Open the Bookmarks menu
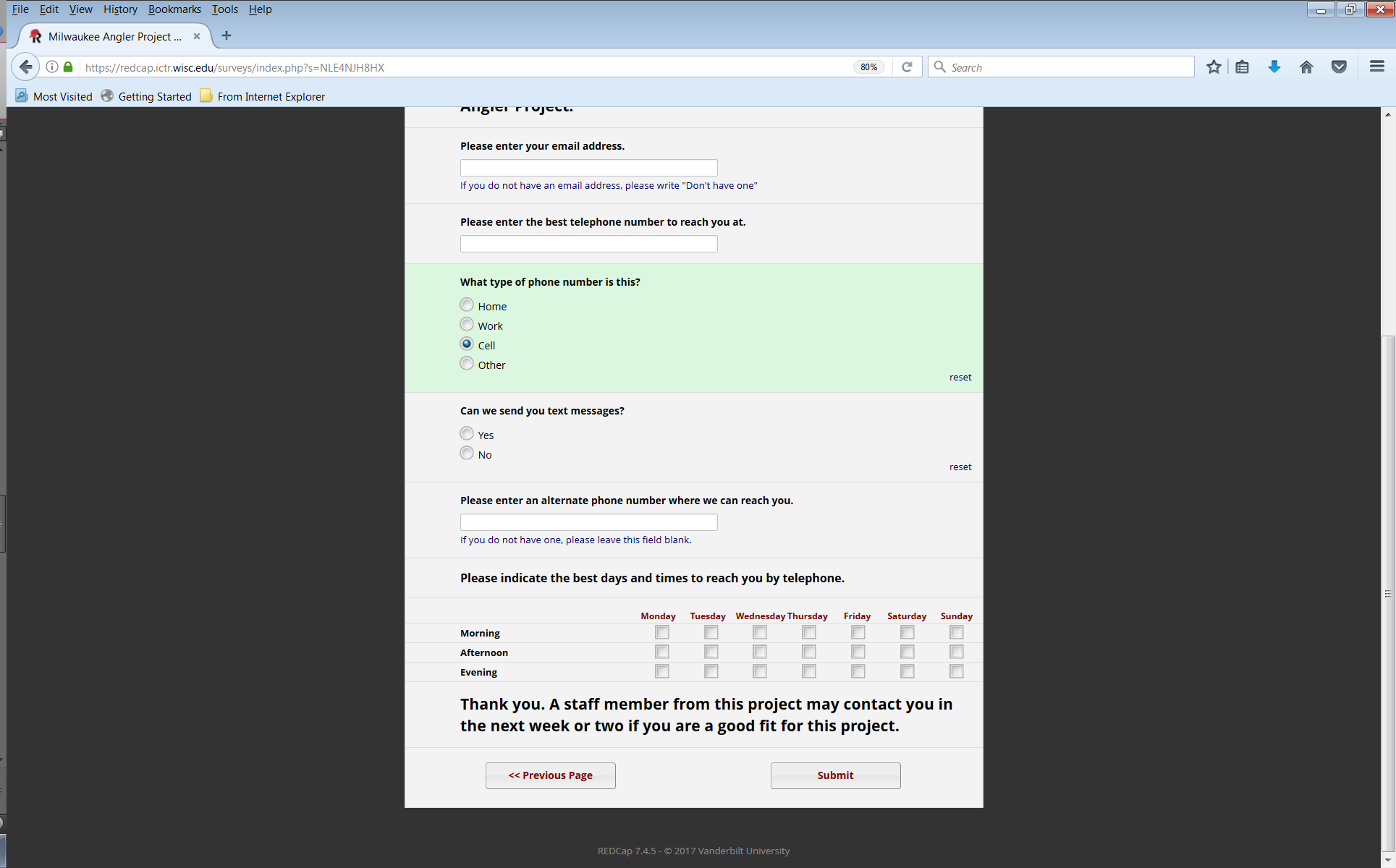The height and width of the screenshot is (868, 1396). click(x=174, y=9)
